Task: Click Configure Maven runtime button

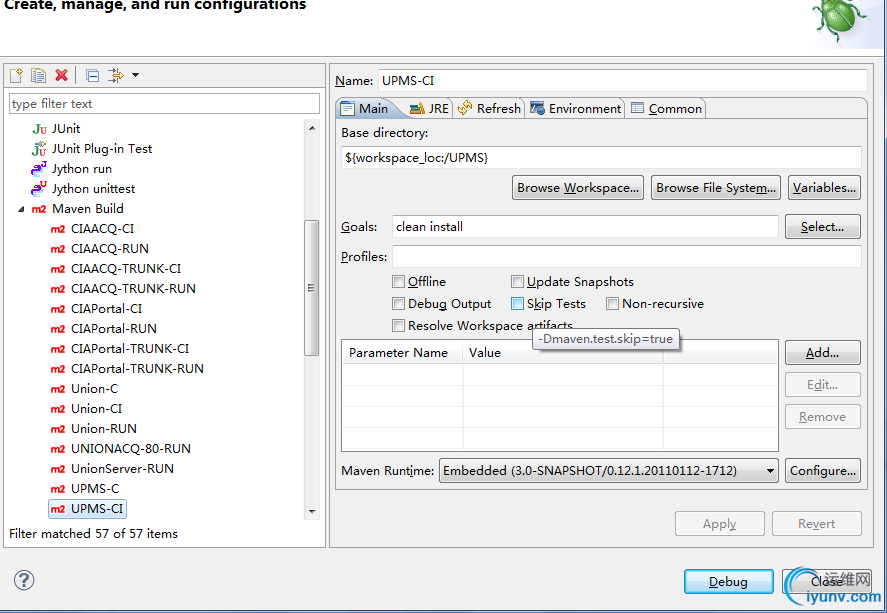Action: 823,470
